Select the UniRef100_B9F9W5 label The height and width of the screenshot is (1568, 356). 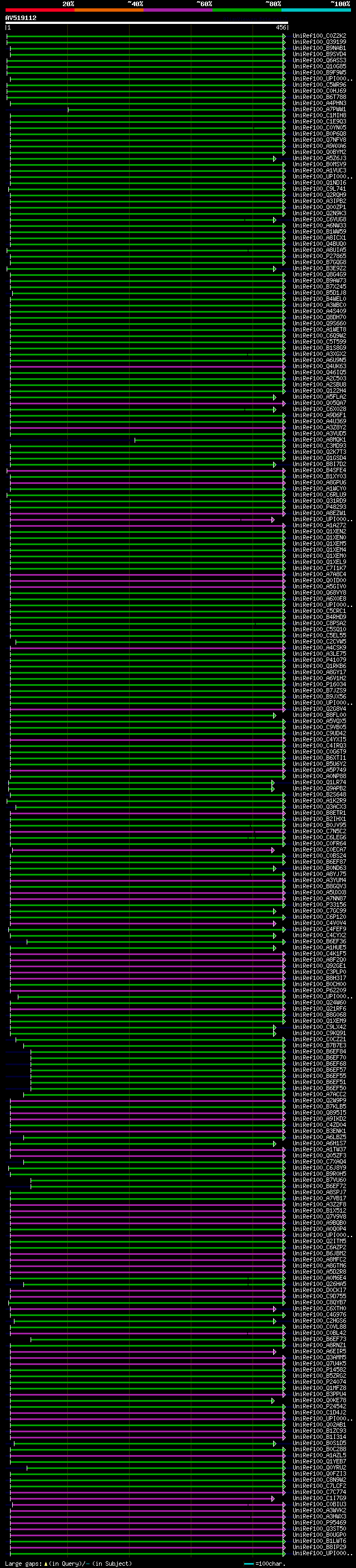click(x=319, y=72)
